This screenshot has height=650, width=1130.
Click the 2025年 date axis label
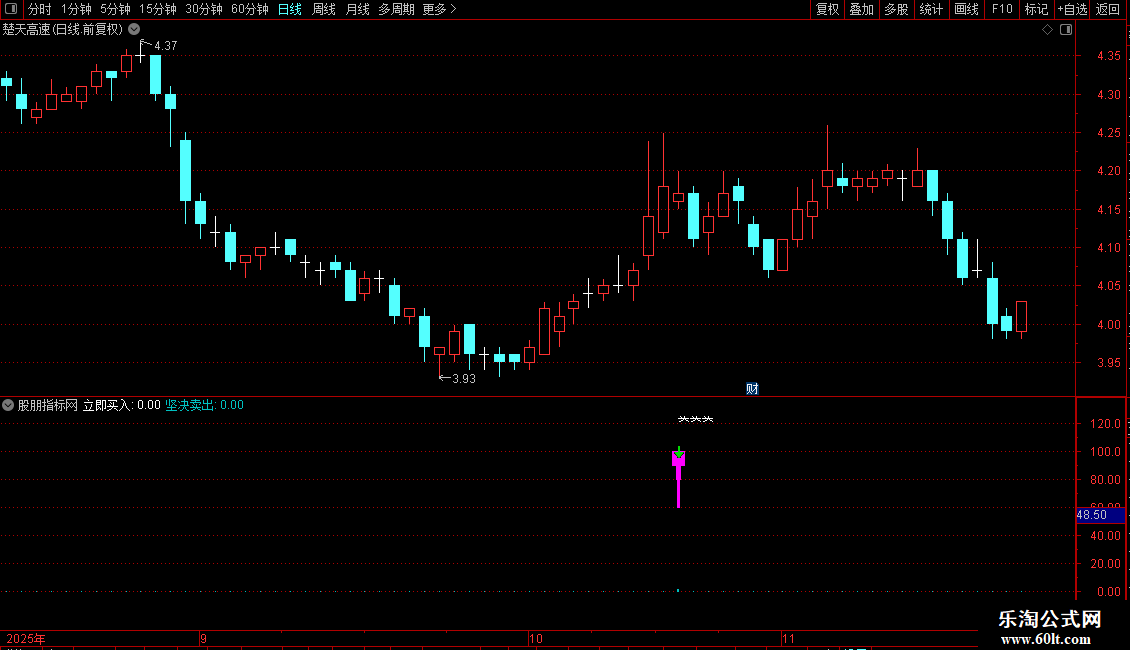pyautogui.click(x=26, y=638)
